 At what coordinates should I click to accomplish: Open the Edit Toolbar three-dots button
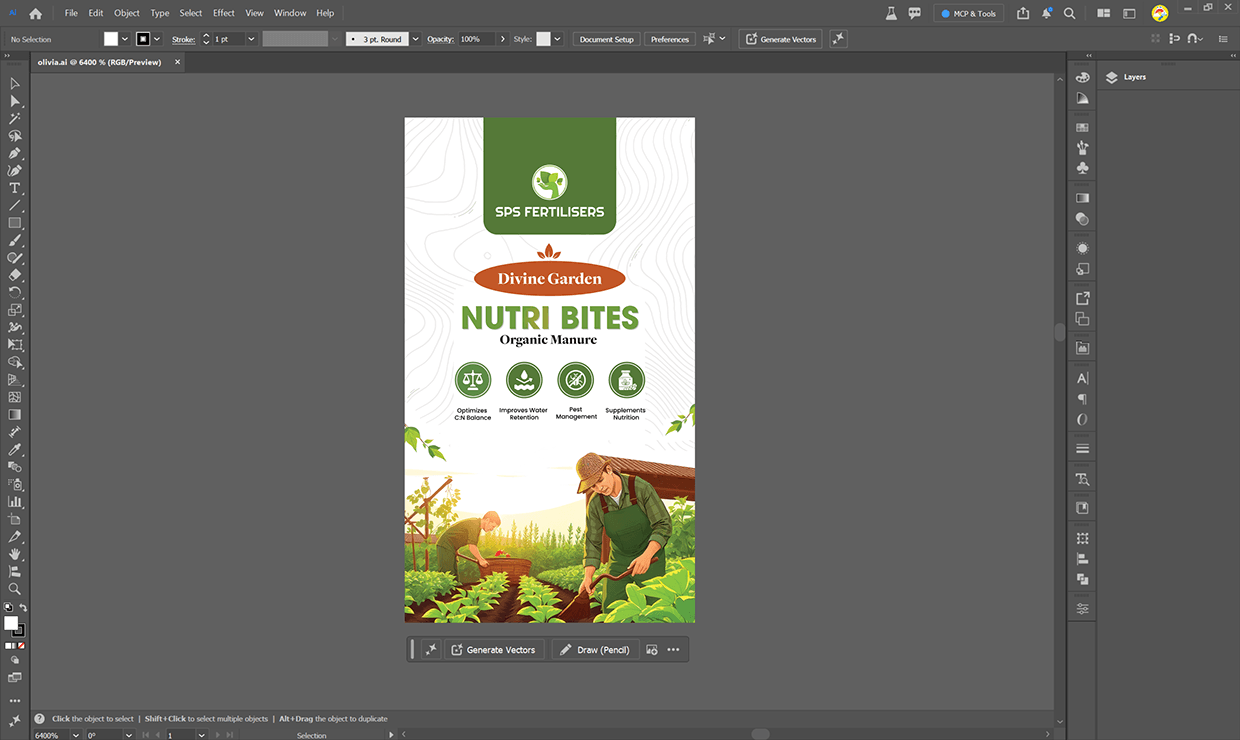point(15,701)
